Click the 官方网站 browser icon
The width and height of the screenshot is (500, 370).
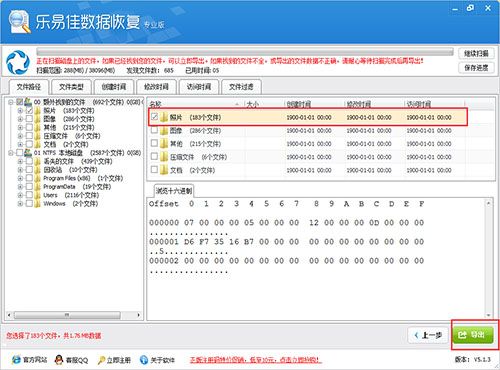16,360
